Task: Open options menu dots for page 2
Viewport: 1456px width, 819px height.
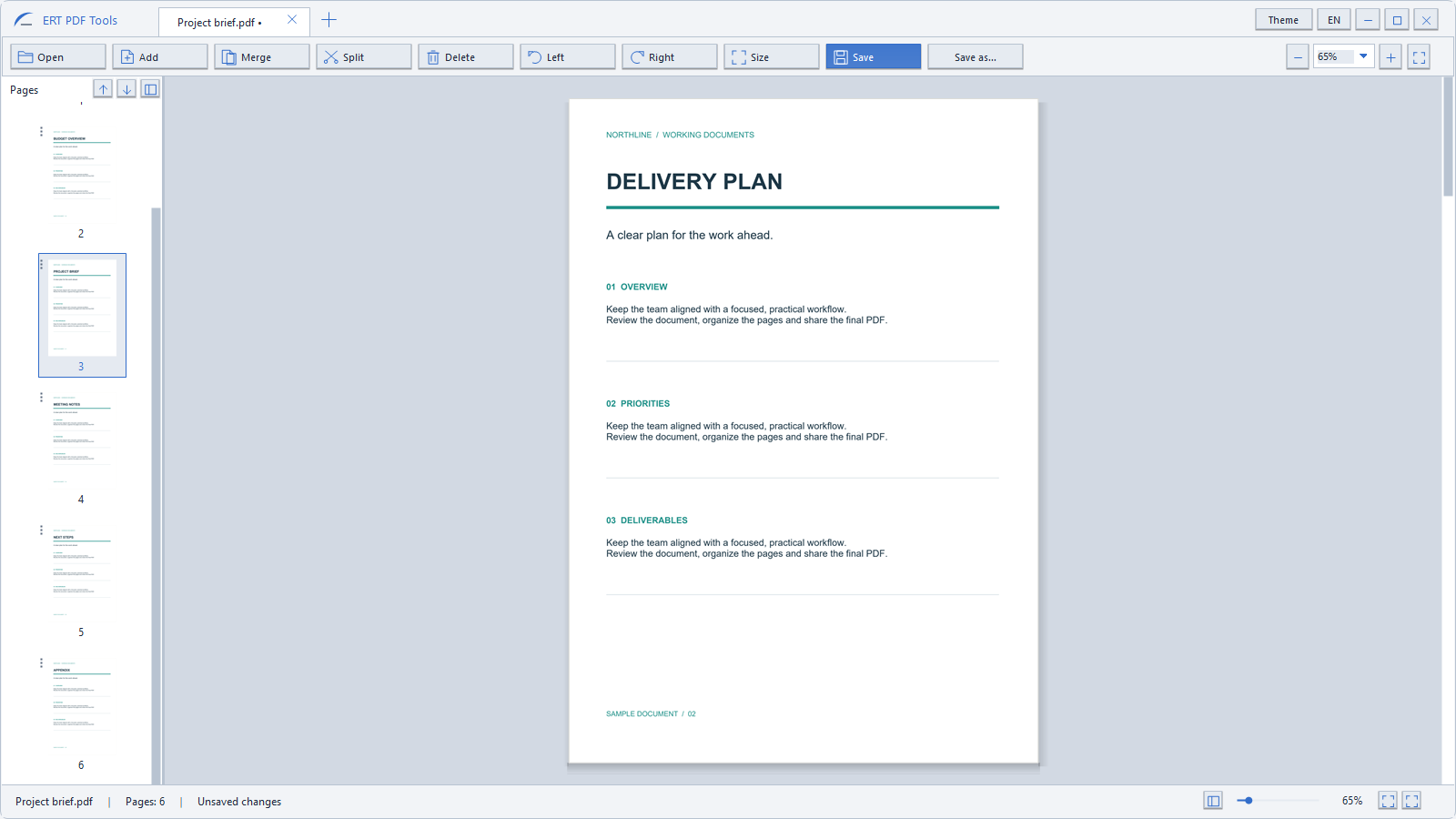Action: click(x=41, y=132)
